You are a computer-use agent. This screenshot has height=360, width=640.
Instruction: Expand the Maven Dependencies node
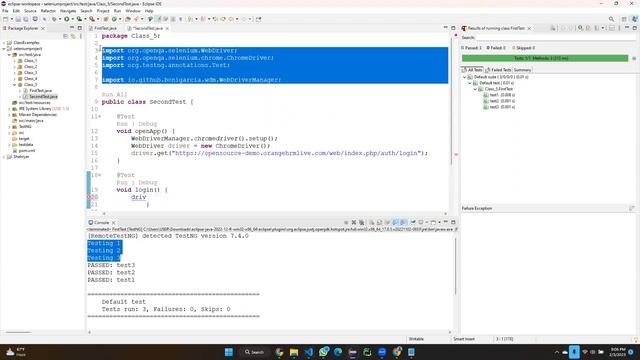(9, 115)
